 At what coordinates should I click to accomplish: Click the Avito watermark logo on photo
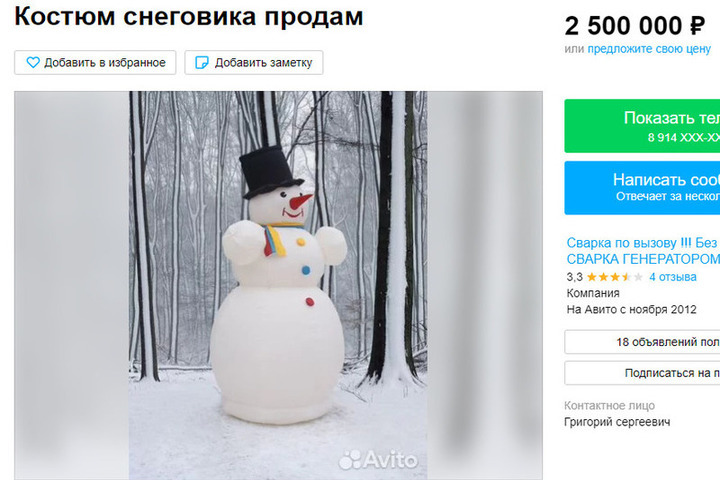click(378, 459)
